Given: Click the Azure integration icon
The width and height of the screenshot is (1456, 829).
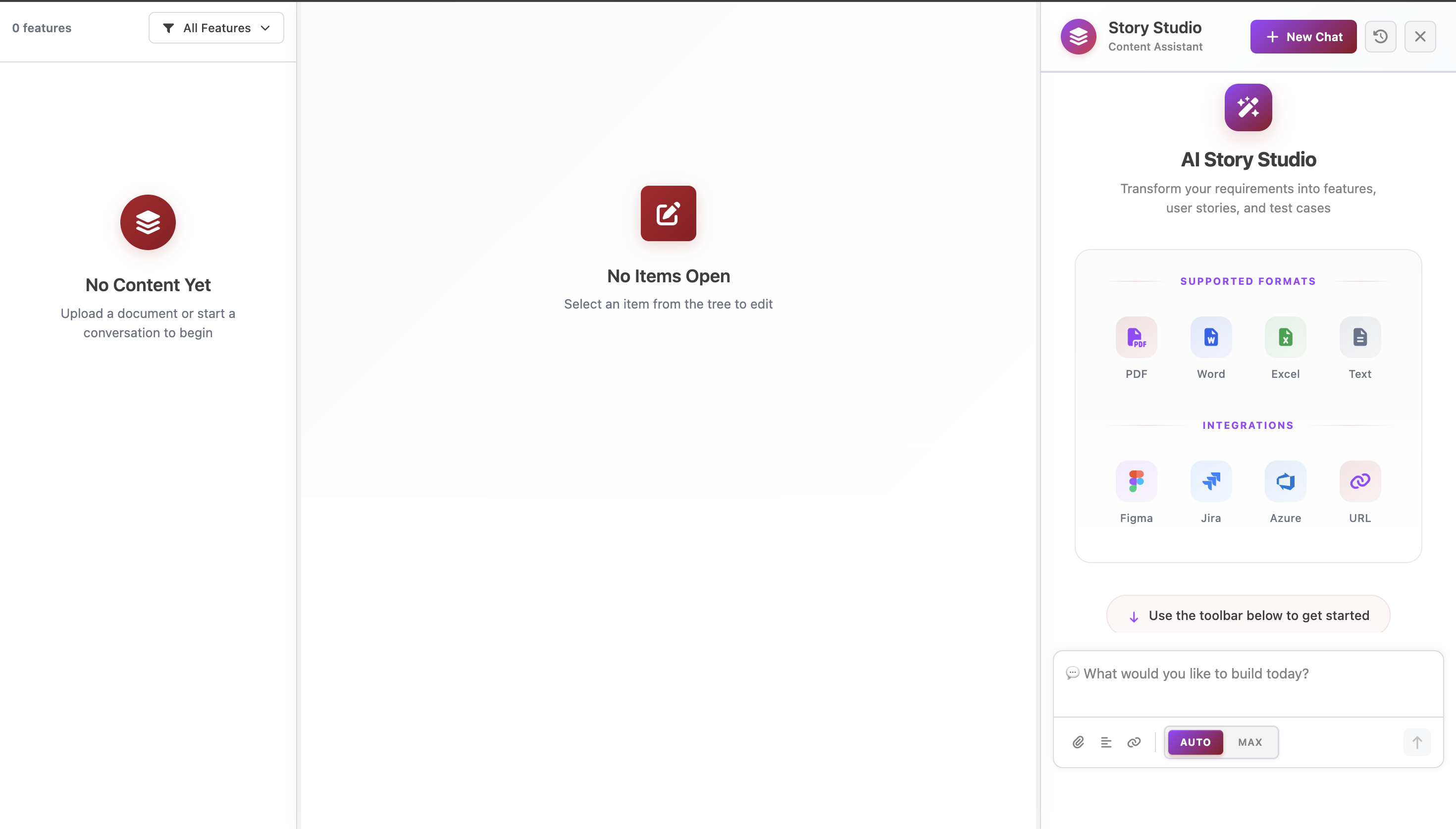Looking at the screenshot, I should (x=1285, y=481).
